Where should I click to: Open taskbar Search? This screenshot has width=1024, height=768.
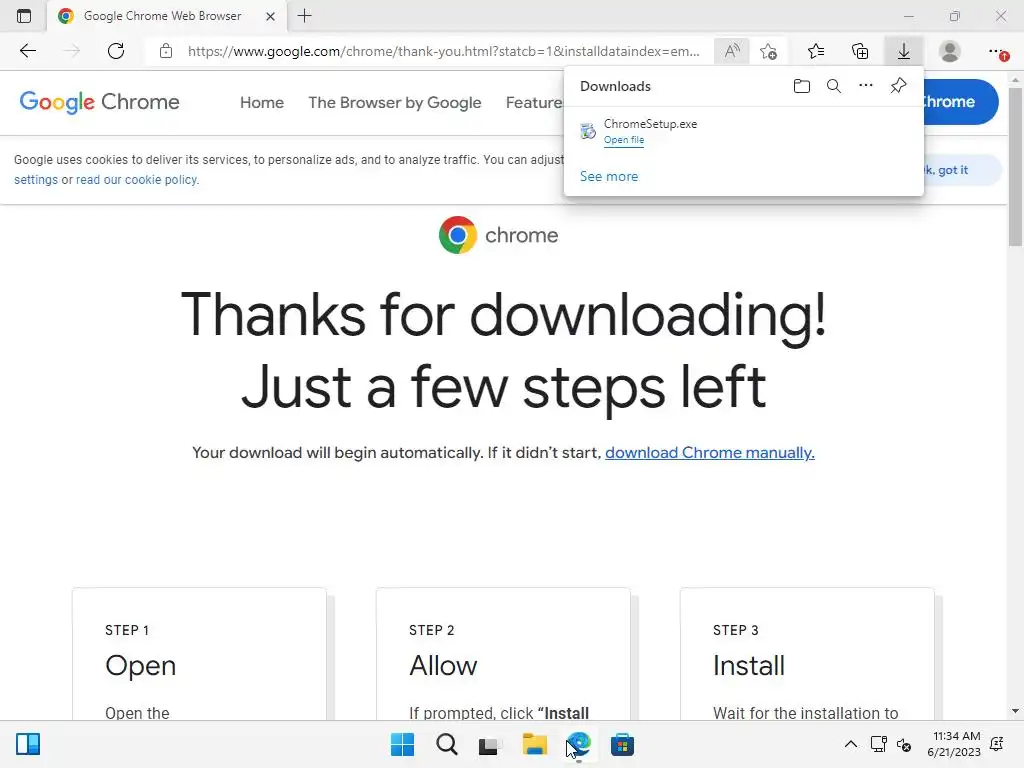(447, 744)
